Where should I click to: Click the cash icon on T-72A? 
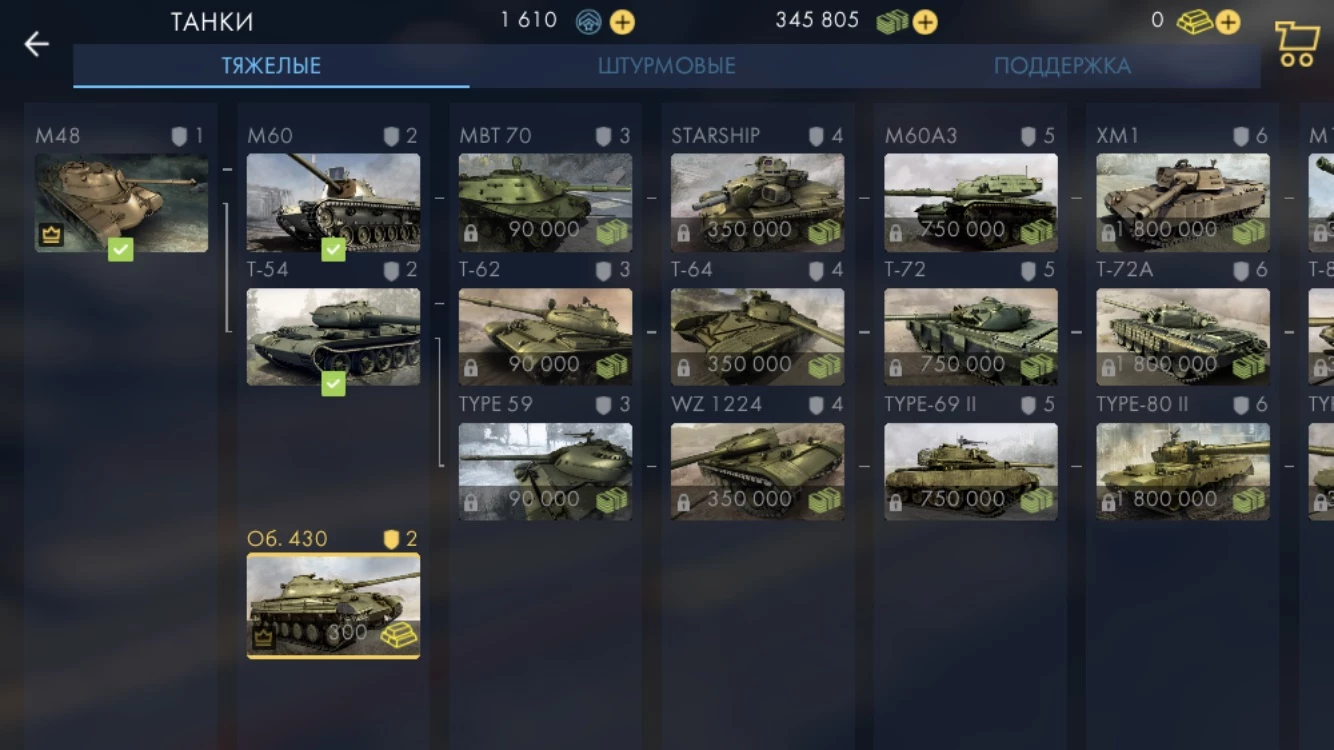tap(1249, 367)
